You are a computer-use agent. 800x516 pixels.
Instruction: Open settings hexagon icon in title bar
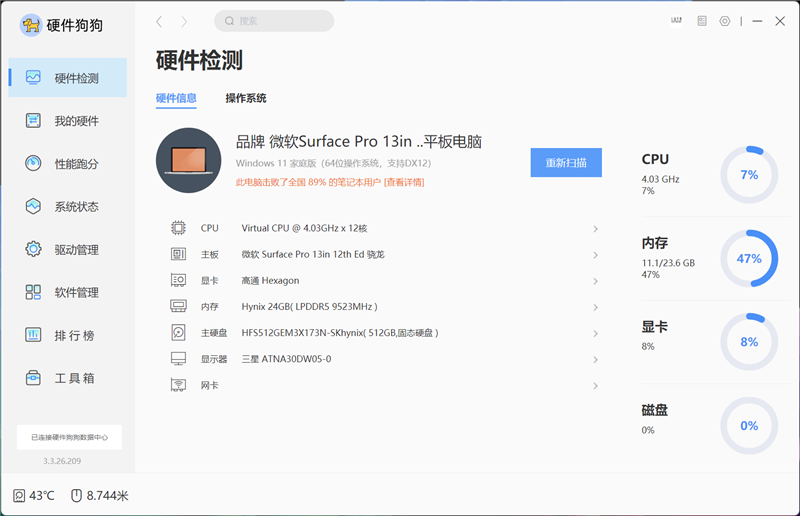[724, 21]
